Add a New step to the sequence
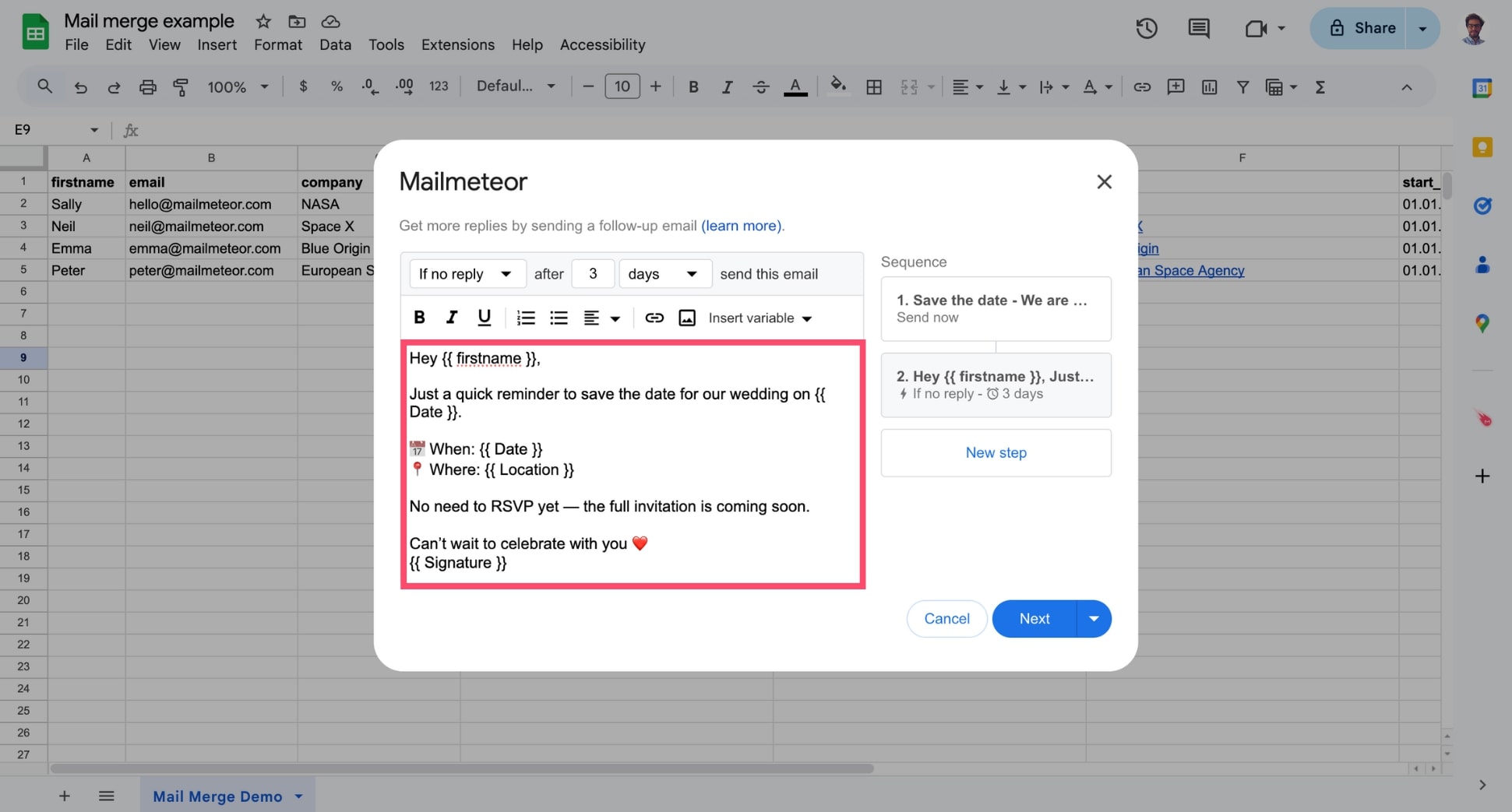 996,452
